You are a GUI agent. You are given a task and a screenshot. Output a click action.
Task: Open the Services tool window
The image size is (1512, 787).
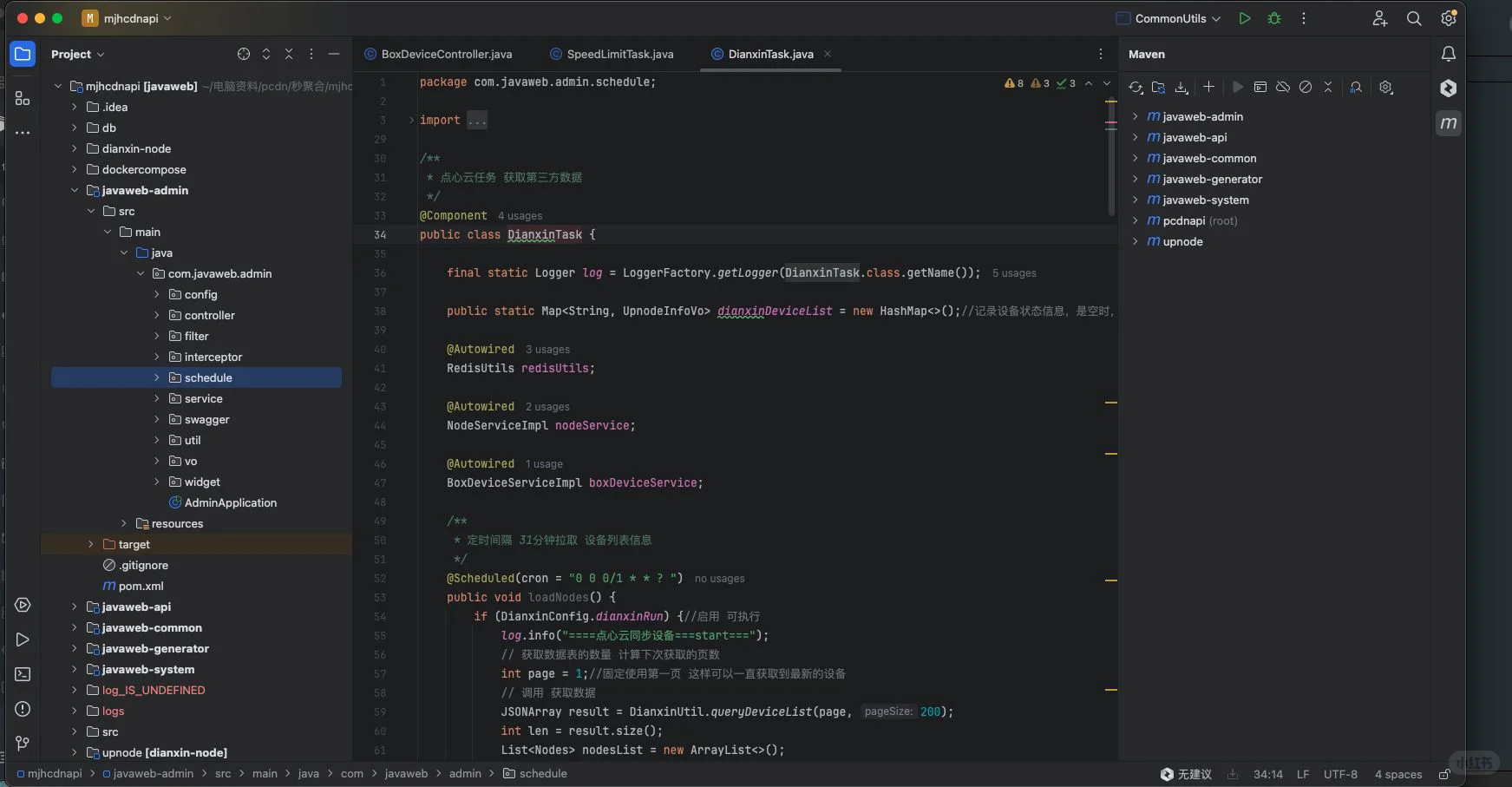23,605
